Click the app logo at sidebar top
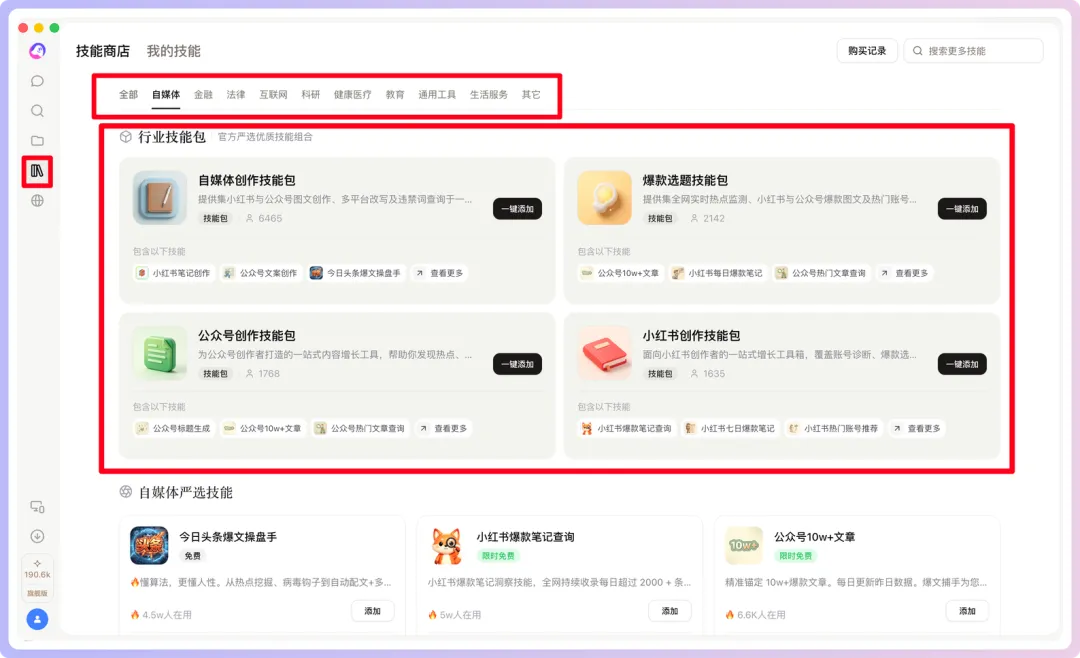 pos(37,51)
